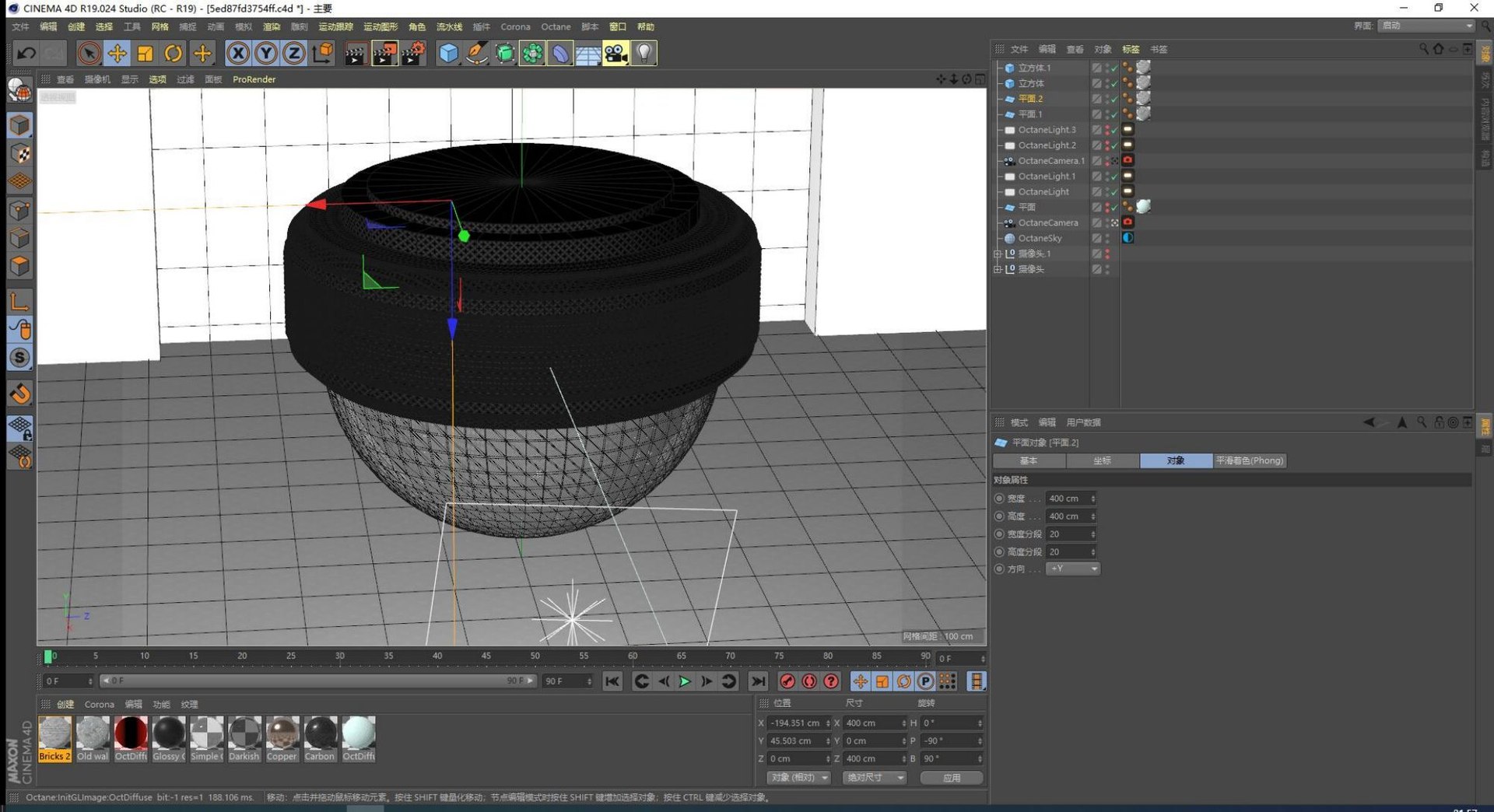Open the 对象 (相对) coordinate dropdown
This screenshot has height=812, width=1494.
tap(798, 778)
